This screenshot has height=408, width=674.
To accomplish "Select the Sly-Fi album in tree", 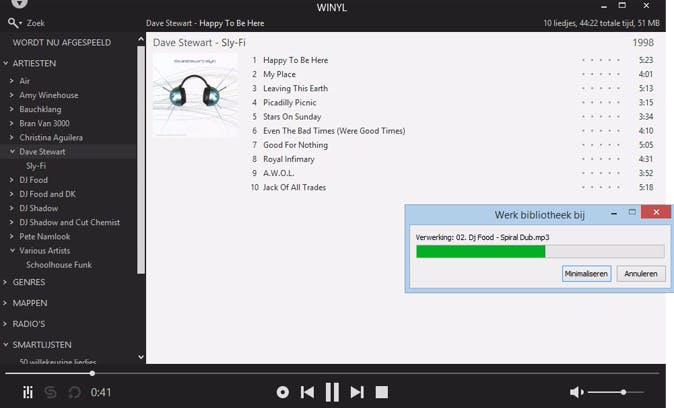I will point(36,166).
